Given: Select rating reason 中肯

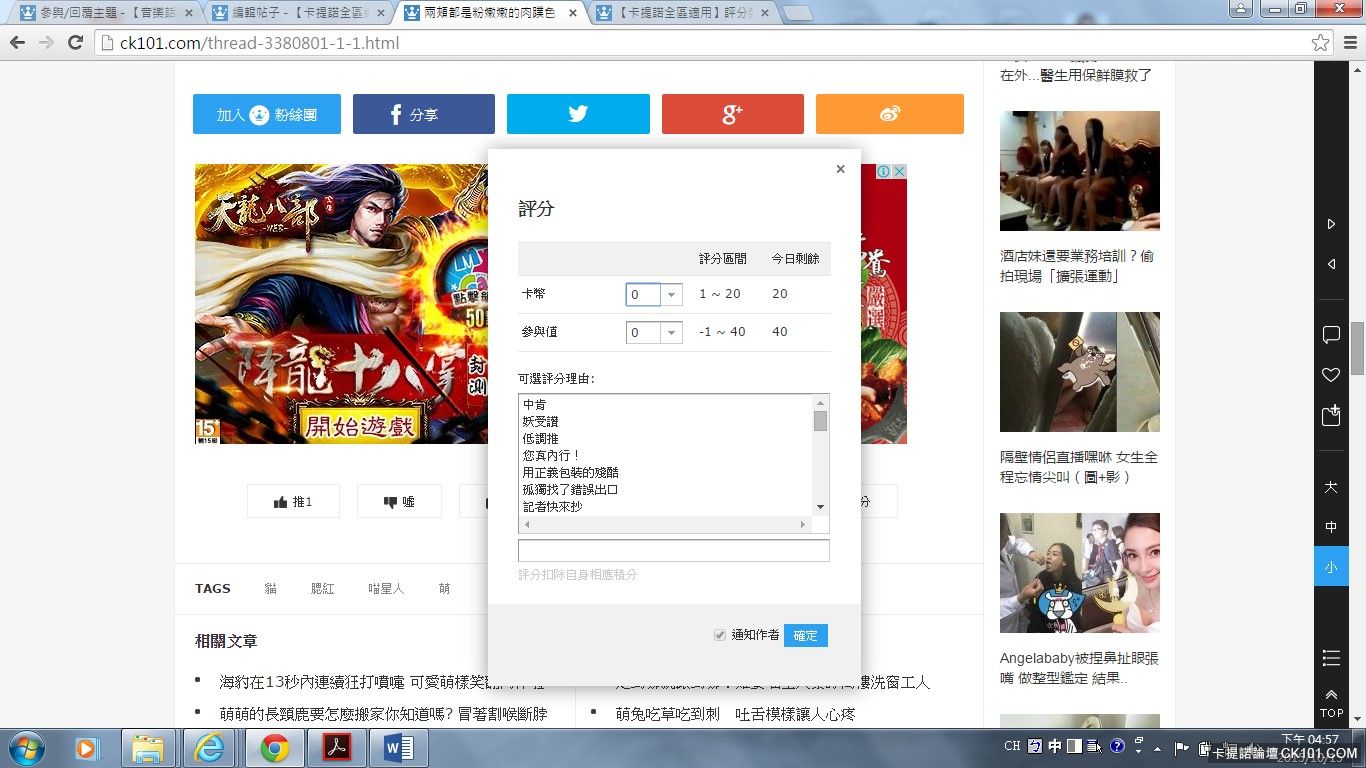Looking at the screenshot, I should [534, 405].
